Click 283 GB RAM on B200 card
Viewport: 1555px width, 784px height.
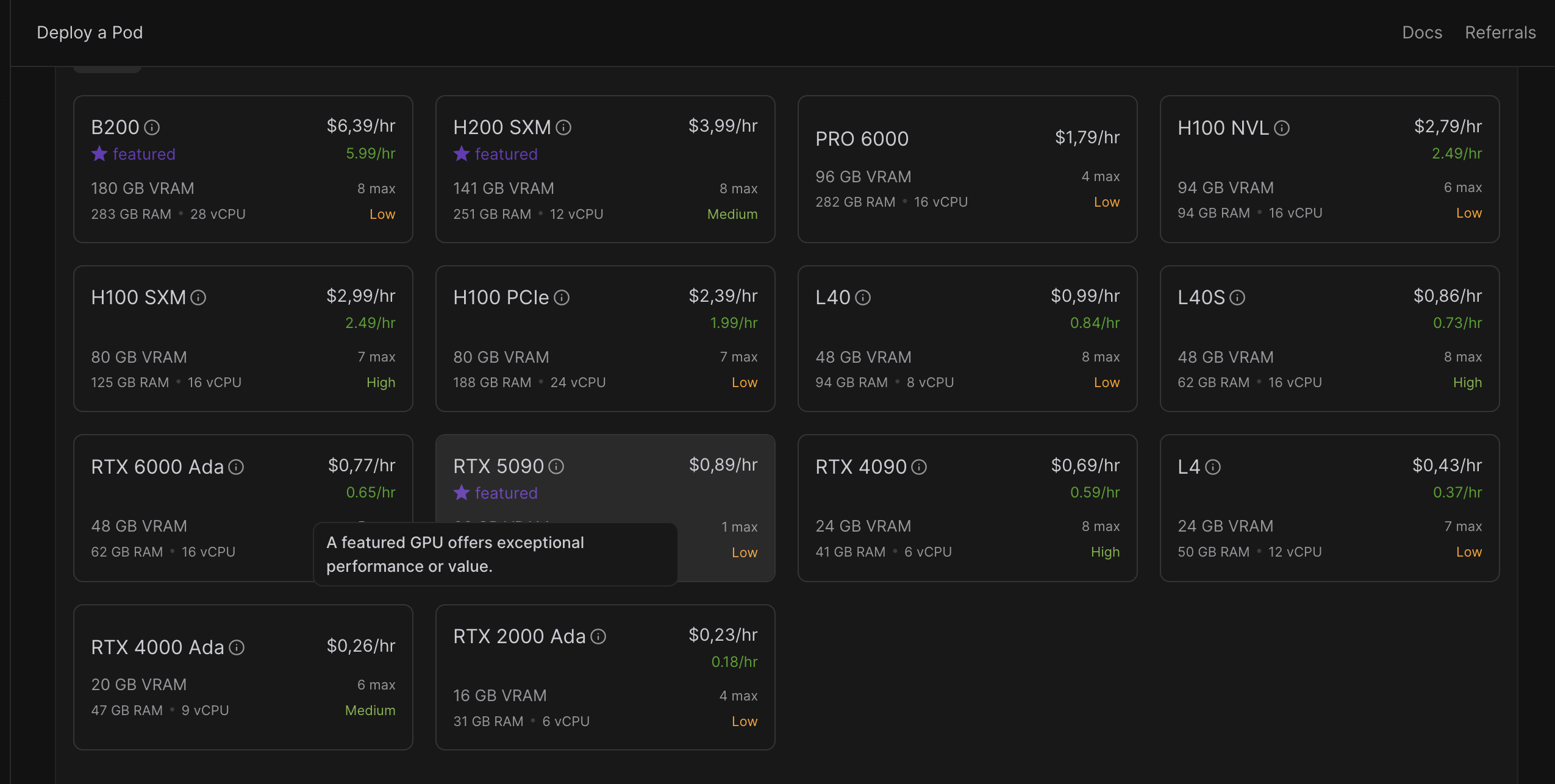tap(131, 215)
